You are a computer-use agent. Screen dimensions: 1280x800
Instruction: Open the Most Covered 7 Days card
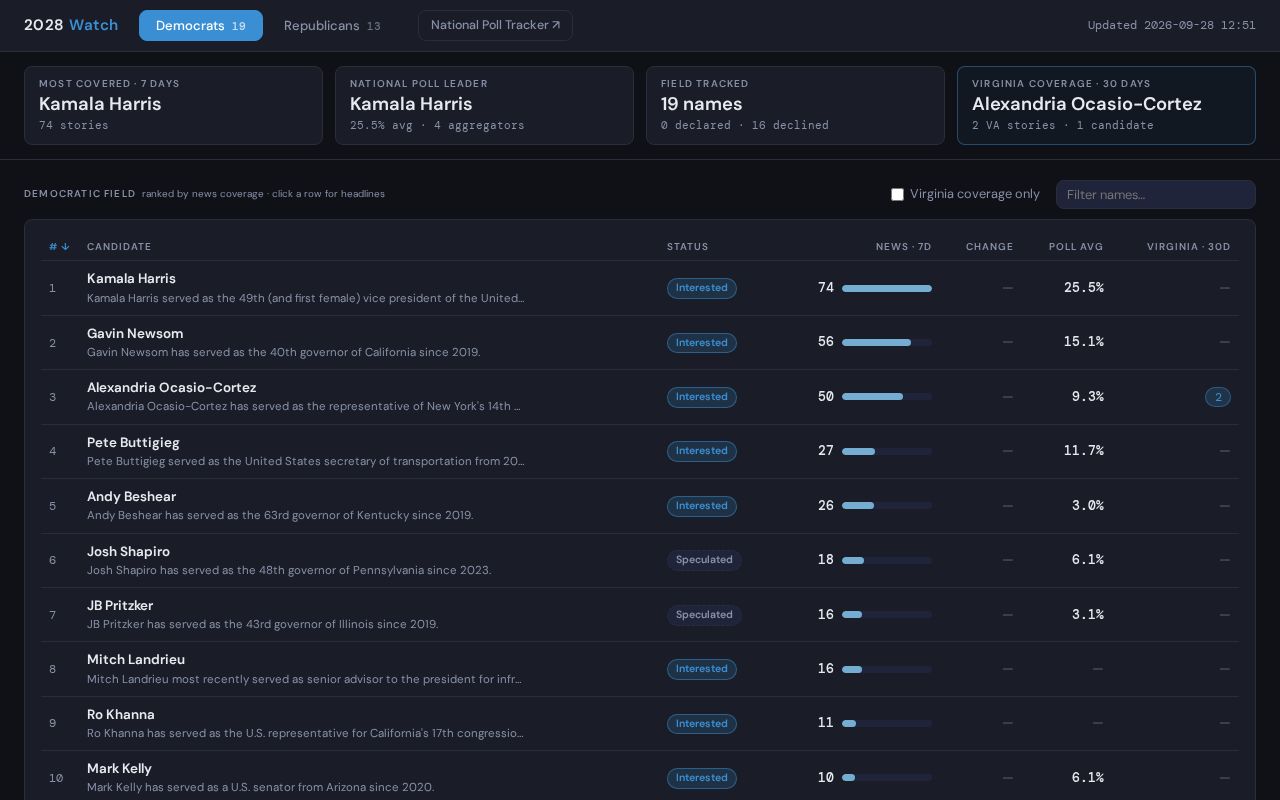click(173, 105)
